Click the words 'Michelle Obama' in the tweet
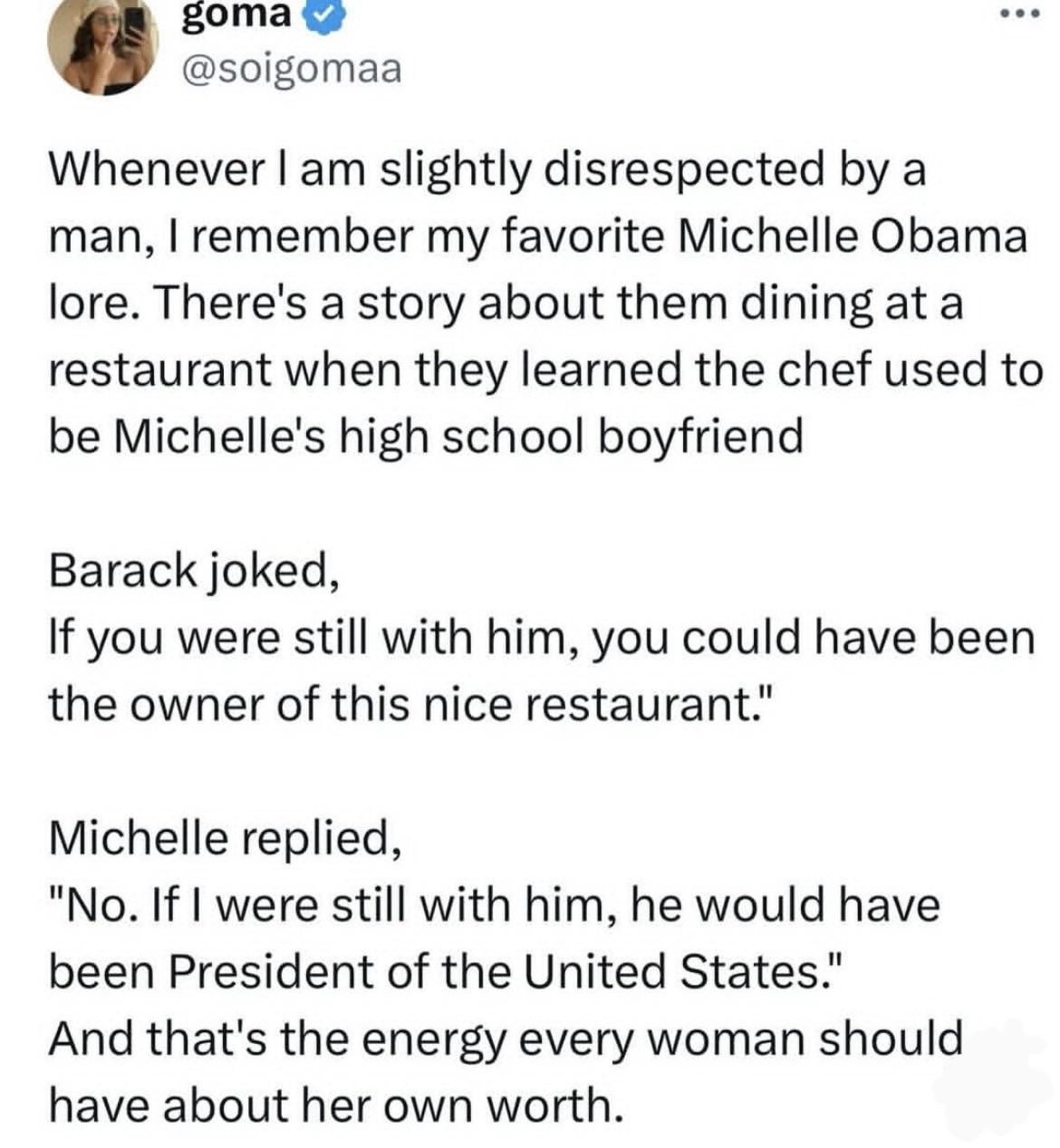 pos(853,237)
